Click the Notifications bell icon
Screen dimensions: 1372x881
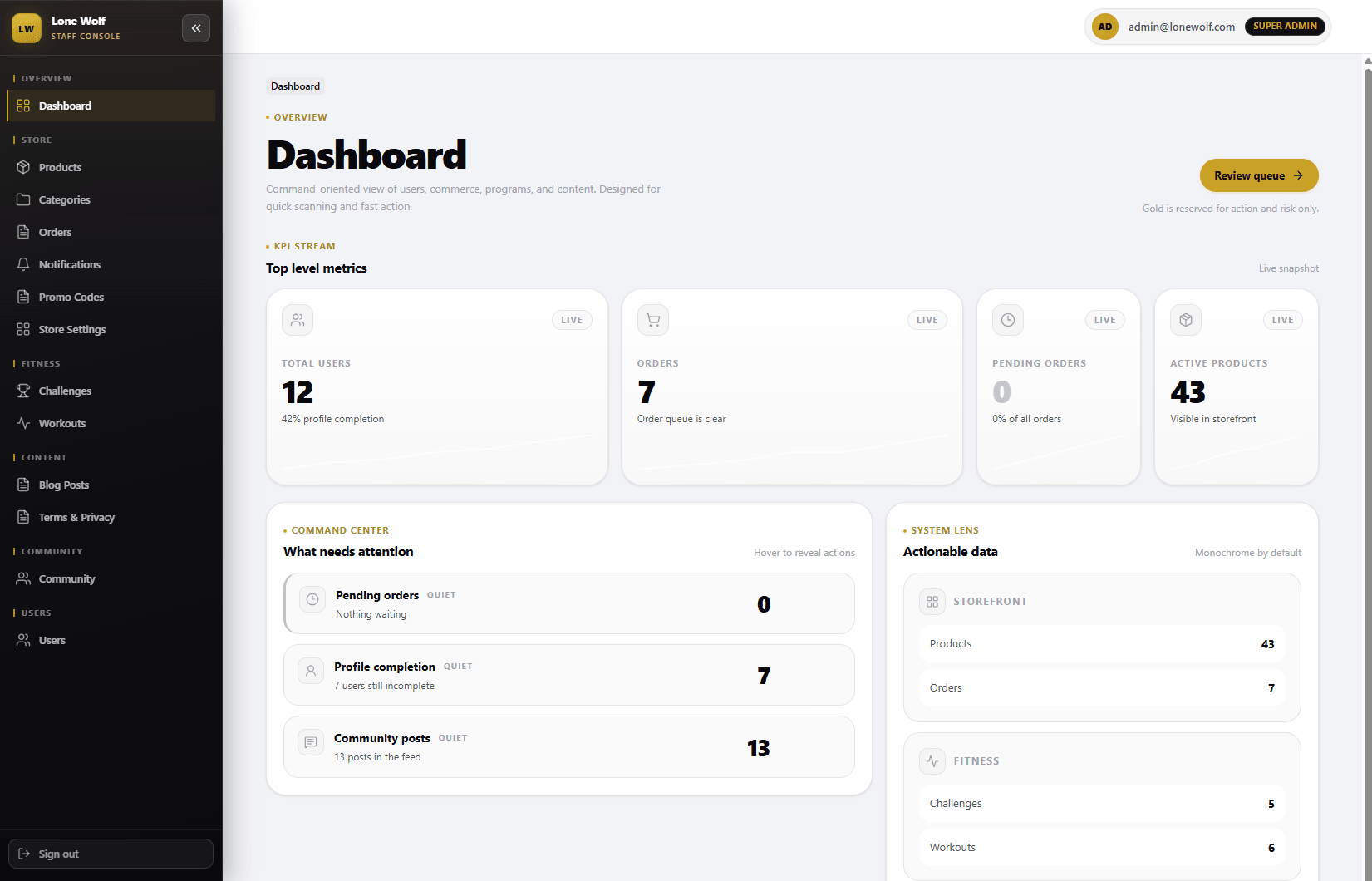[23, 264]
